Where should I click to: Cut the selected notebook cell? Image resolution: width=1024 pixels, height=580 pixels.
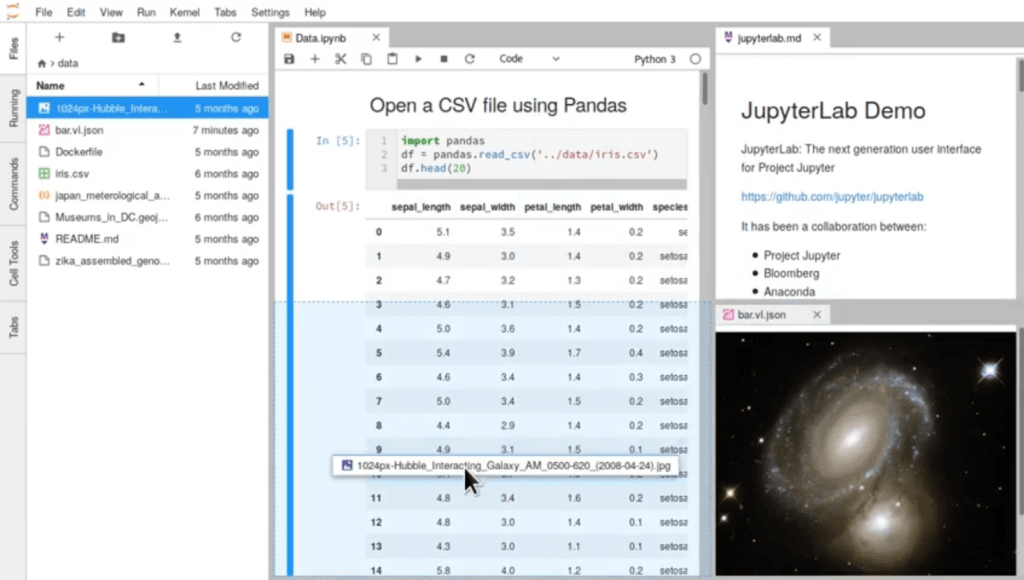pyautogui.click(x=339, y=58)
